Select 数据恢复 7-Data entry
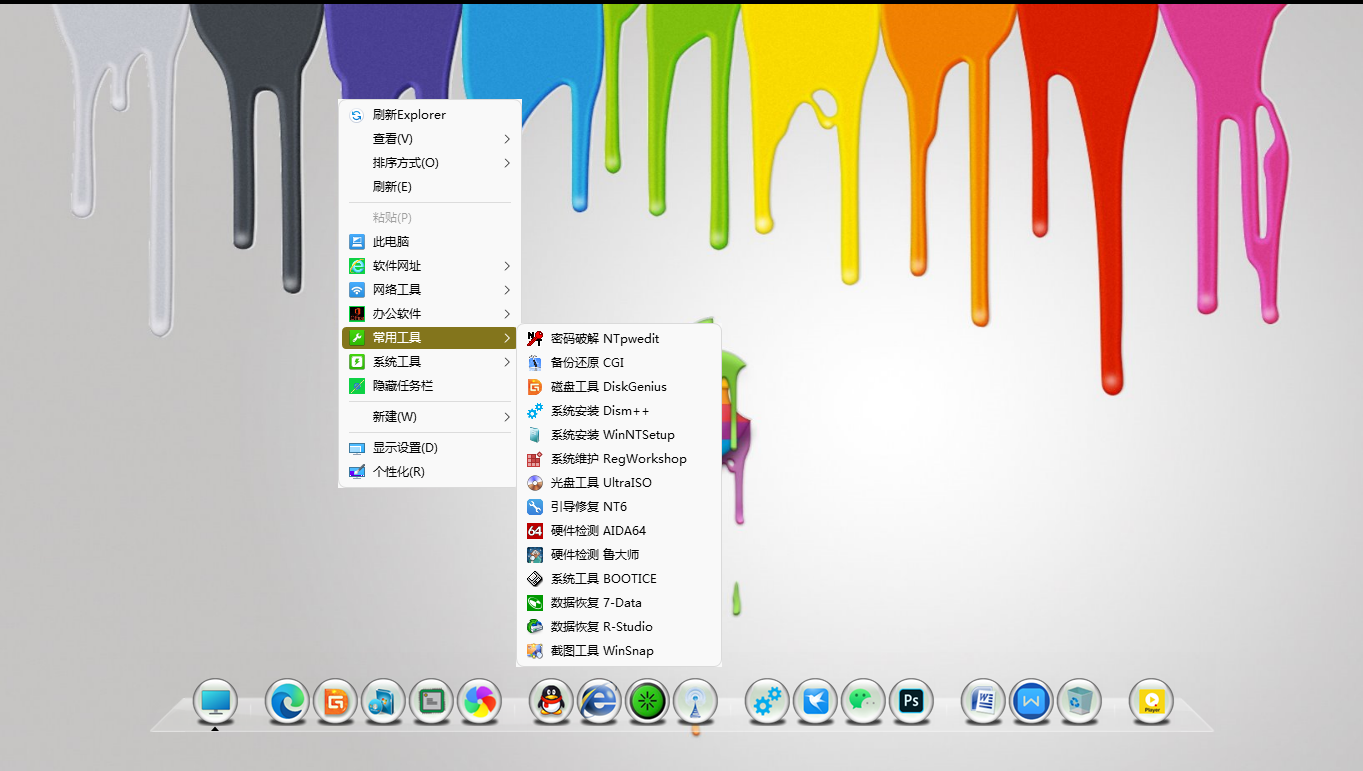This screenshot has width=1363, height=771. coord(619,603)
